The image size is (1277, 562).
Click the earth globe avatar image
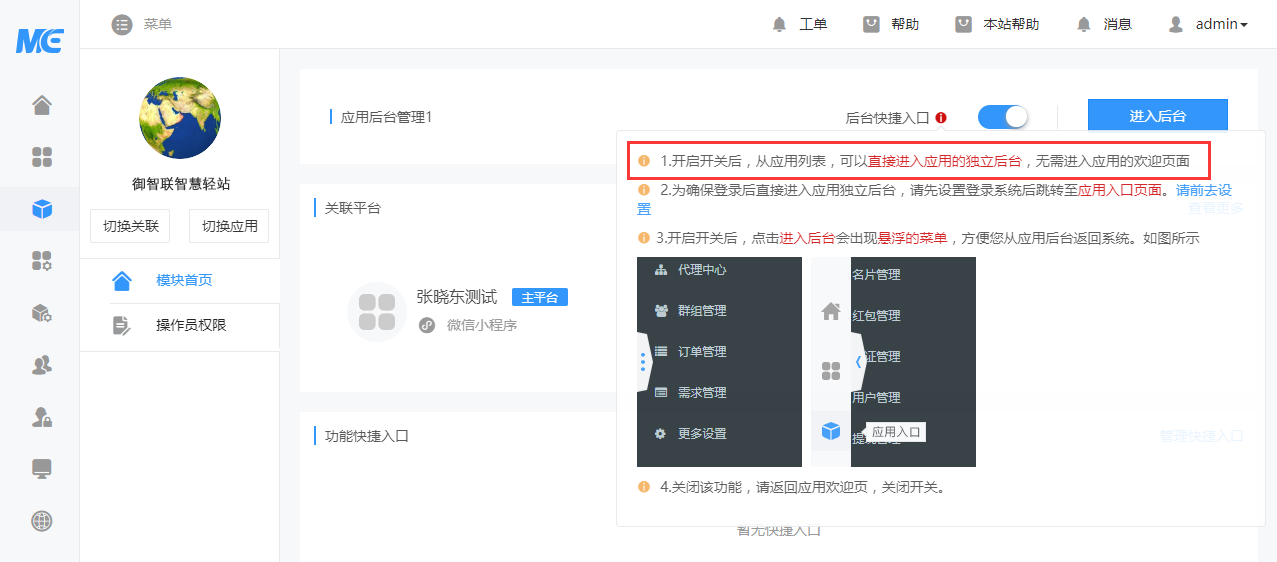point(180,118)
